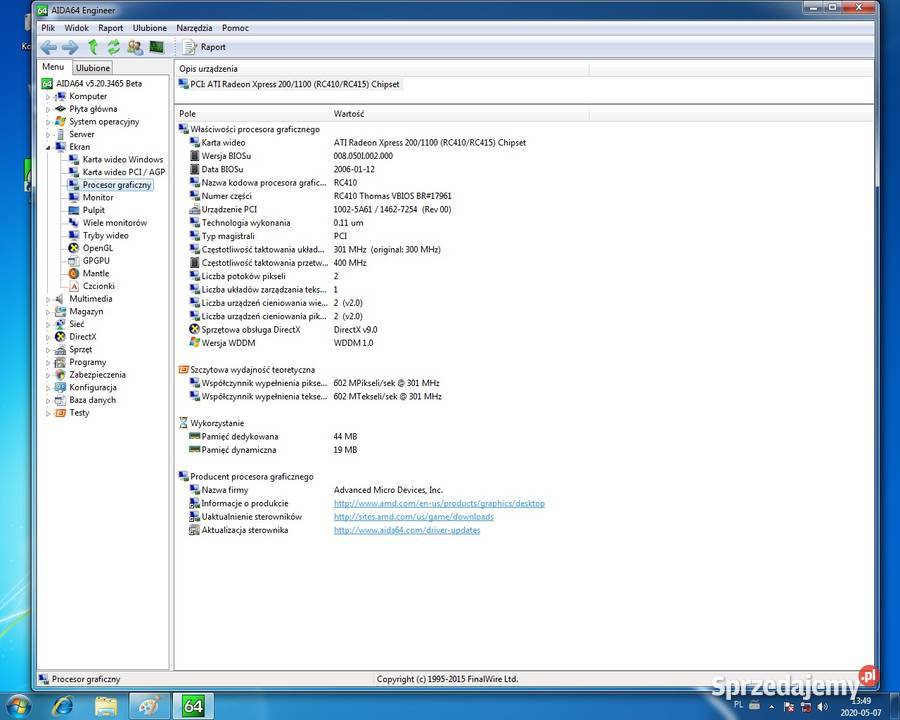Click the Opis urządzenia column header
The image size is (900, 720).
tap(382, 69)
